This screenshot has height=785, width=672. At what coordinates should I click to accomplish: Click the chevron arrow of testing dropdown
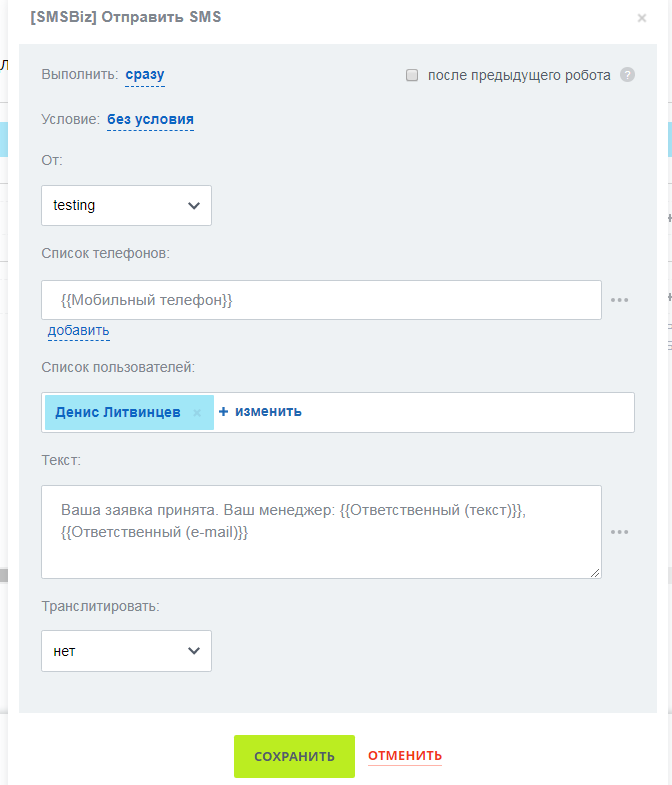(x=194, y=205)
